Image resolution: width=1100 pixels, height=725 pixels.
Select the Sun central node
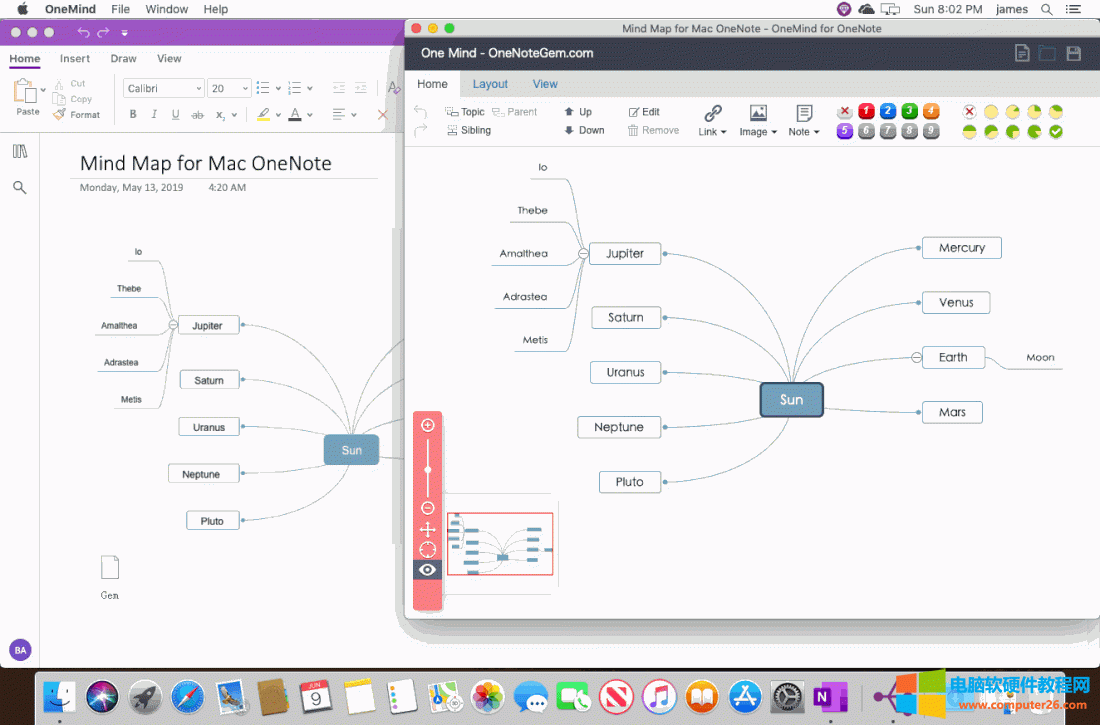(x=791, y=400)
